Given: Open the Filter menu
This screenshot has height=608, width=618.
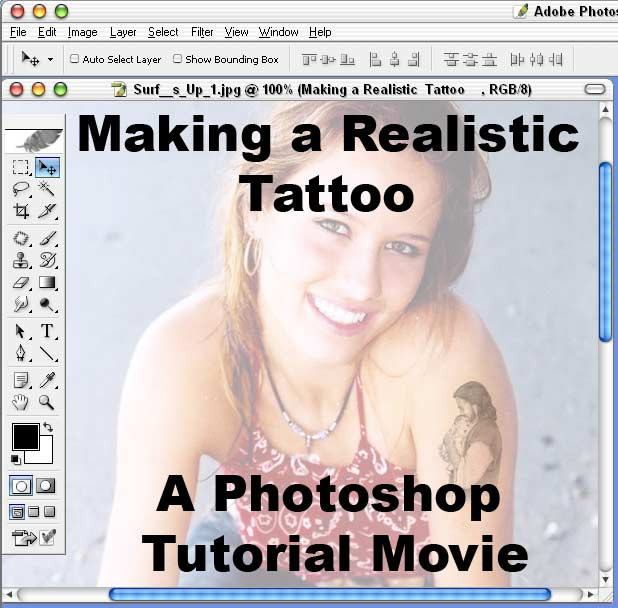Looking at the screenshot, I should [202, 32].
